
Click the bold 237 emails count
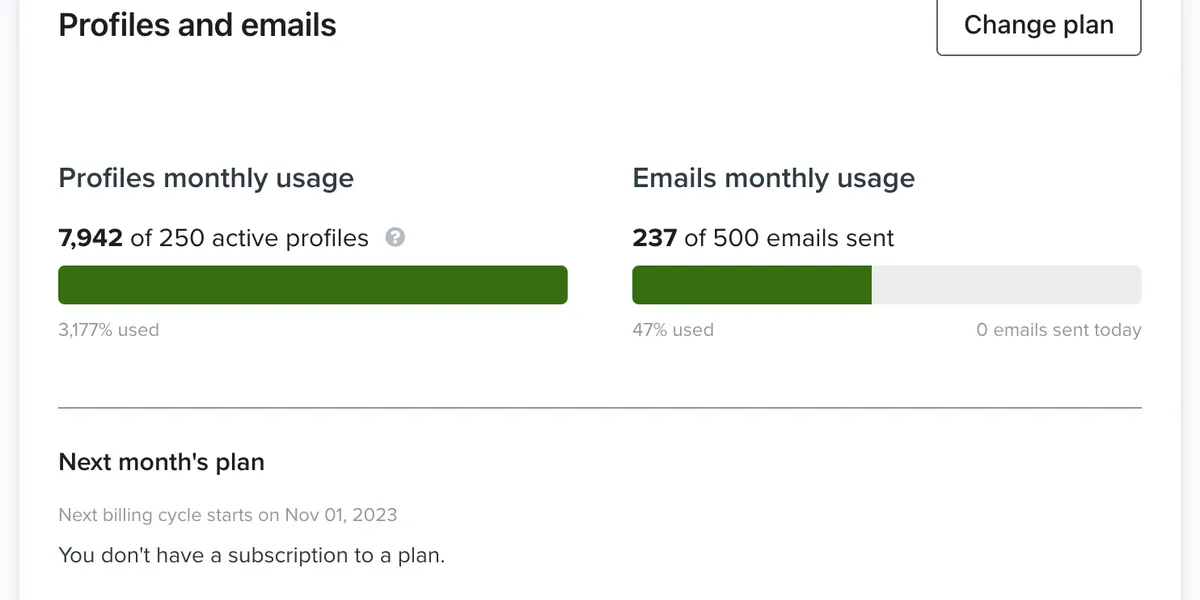point(655,238)
